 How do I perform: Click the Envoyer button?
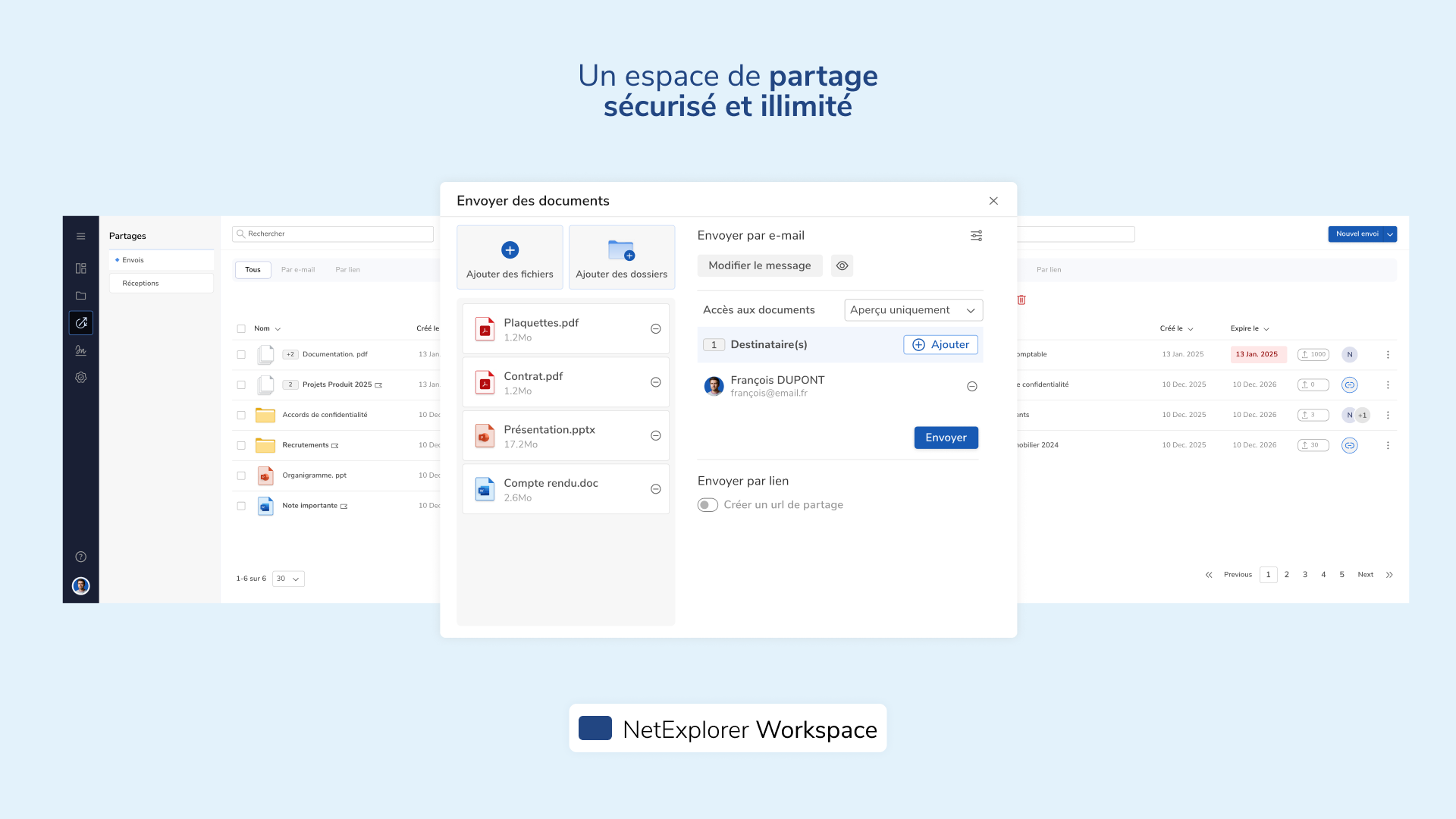(x=946, y=438)
